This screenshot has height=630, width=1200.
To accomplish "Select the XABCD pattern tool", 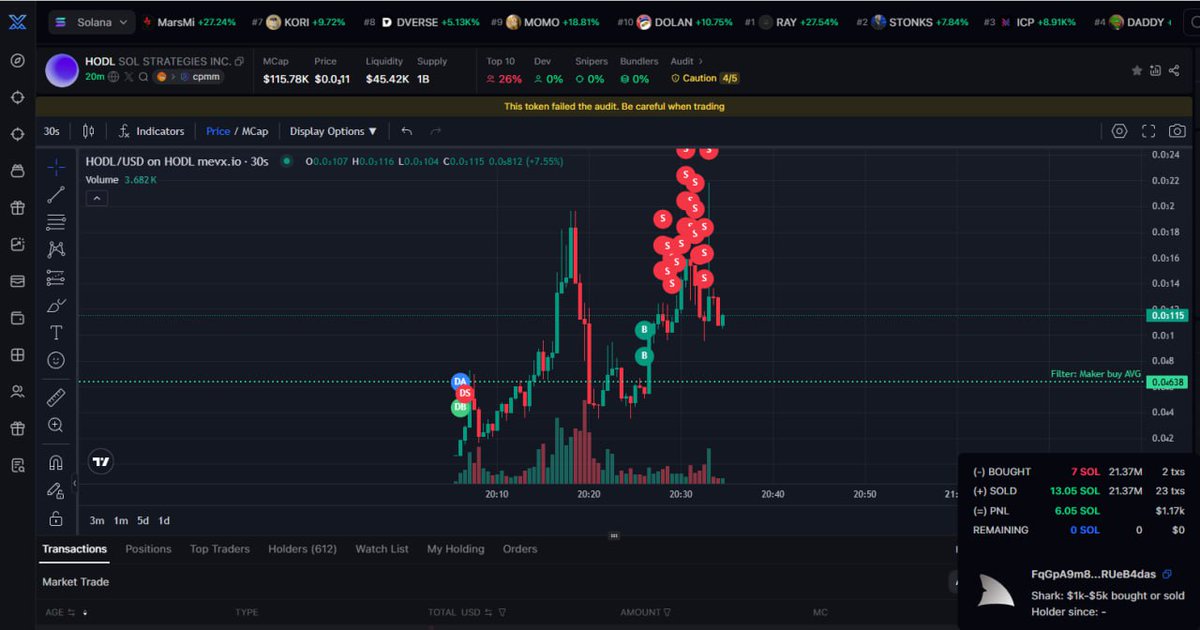I will coord(56,249).
